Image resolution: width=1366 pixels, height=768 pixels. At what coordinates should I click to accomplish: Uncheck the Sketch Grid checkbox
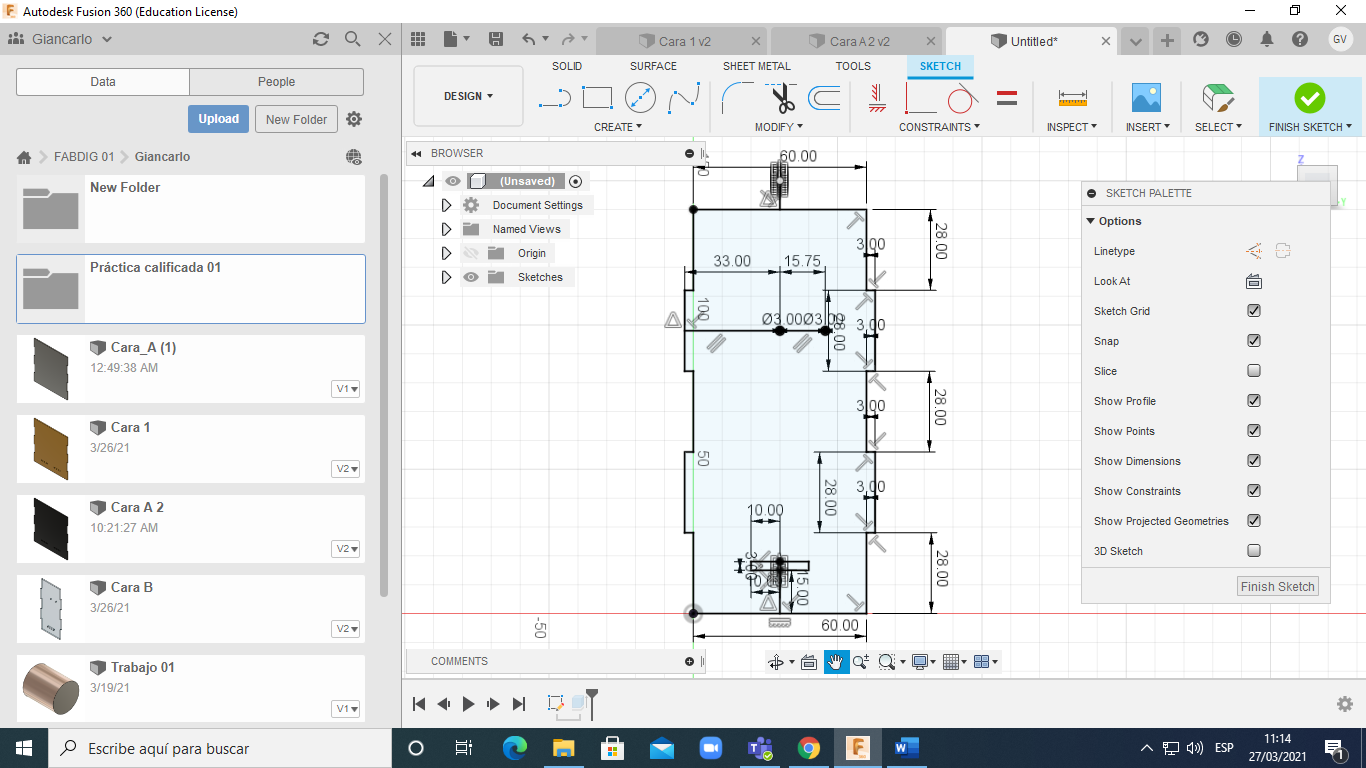[x=1254, y=311]
